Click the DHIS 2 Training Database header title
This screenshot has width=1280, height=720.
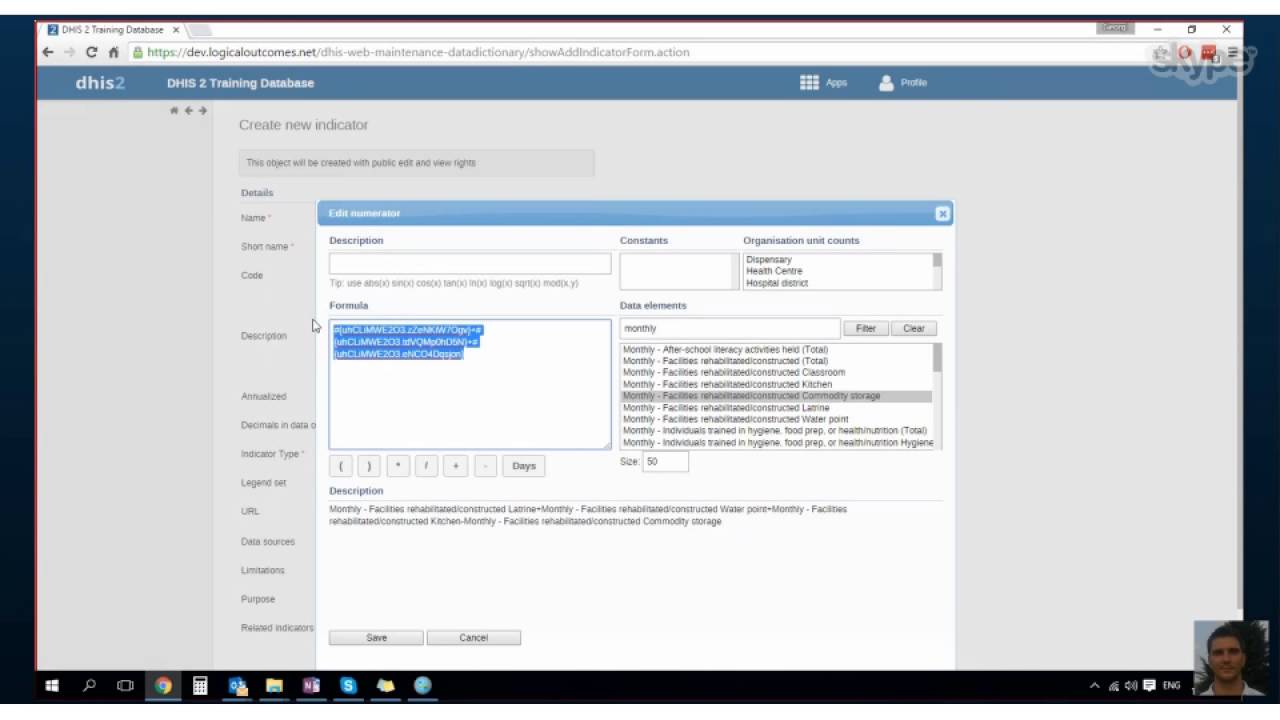[x=240, y=83]
